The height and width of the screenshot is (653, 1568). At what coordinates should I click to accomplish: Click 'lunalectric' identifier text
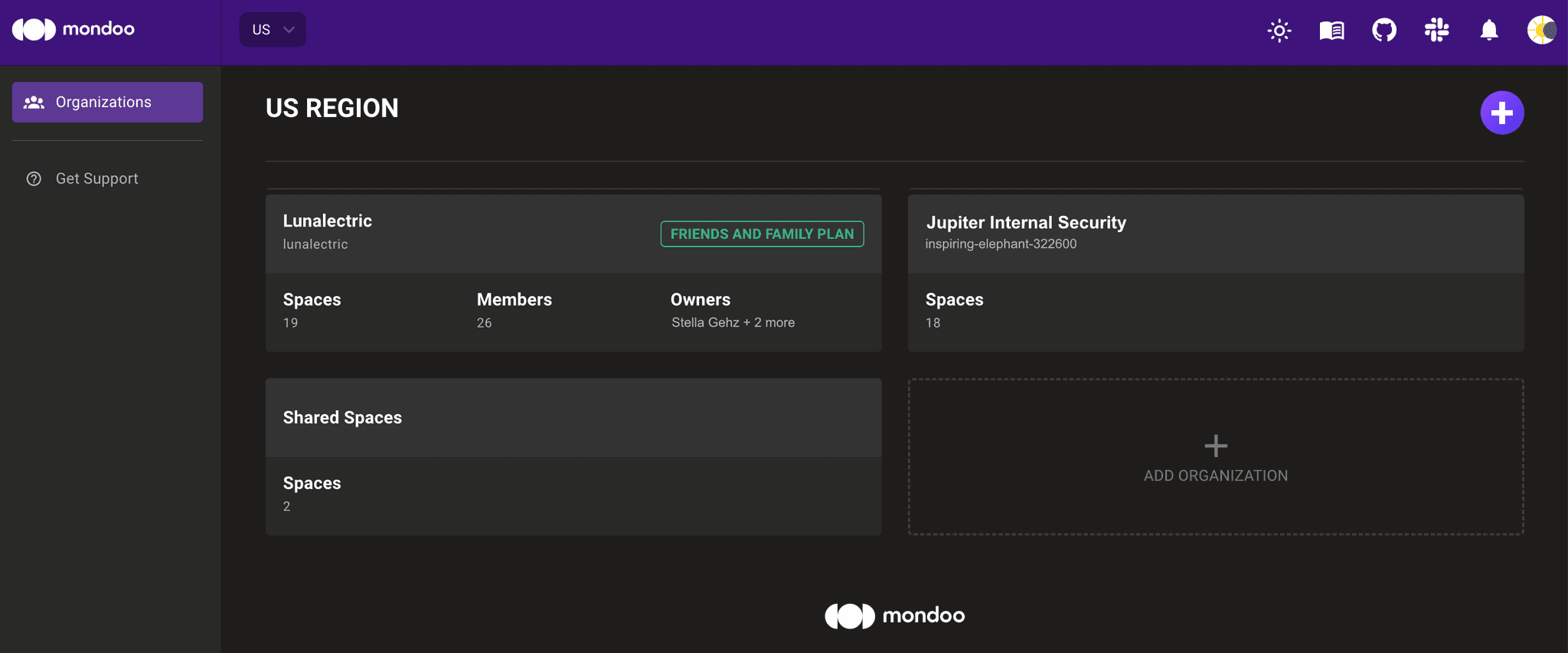pyautogui.click(x=315, y=244)
